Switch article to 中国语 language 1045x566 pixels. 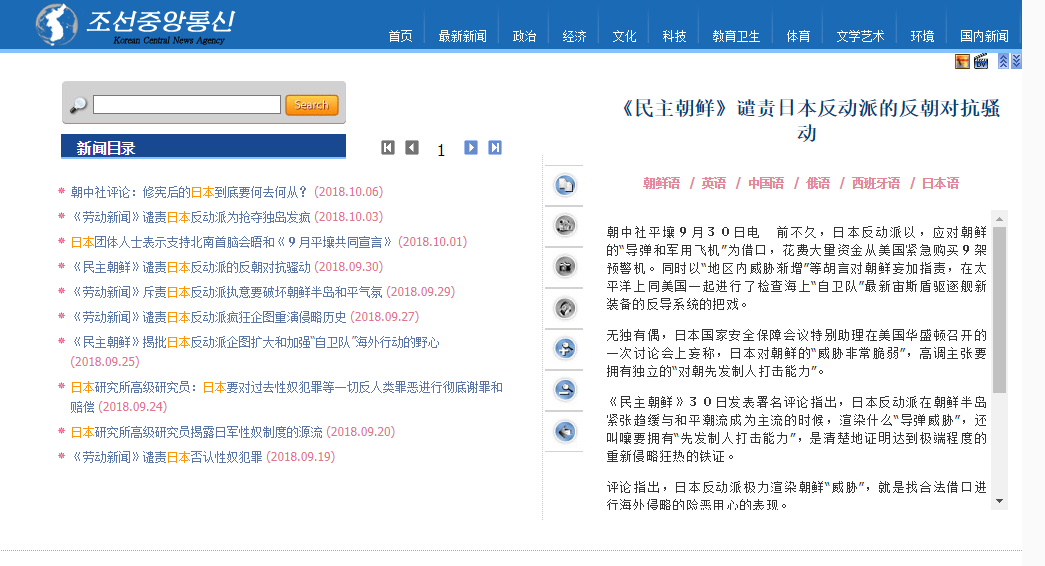click(x=766, y=183)
